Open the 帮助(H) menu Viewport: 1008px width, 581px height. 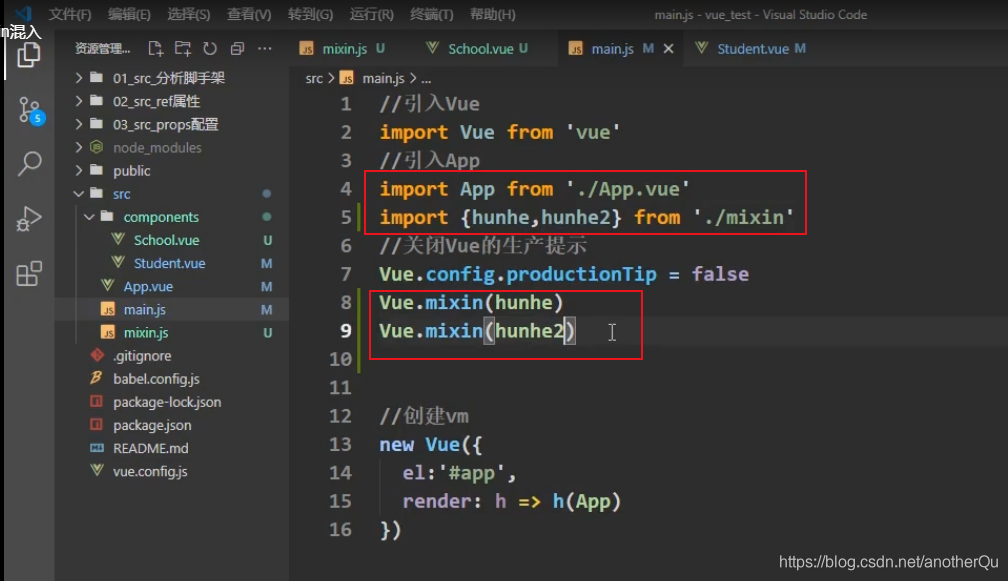click(492, 14)
